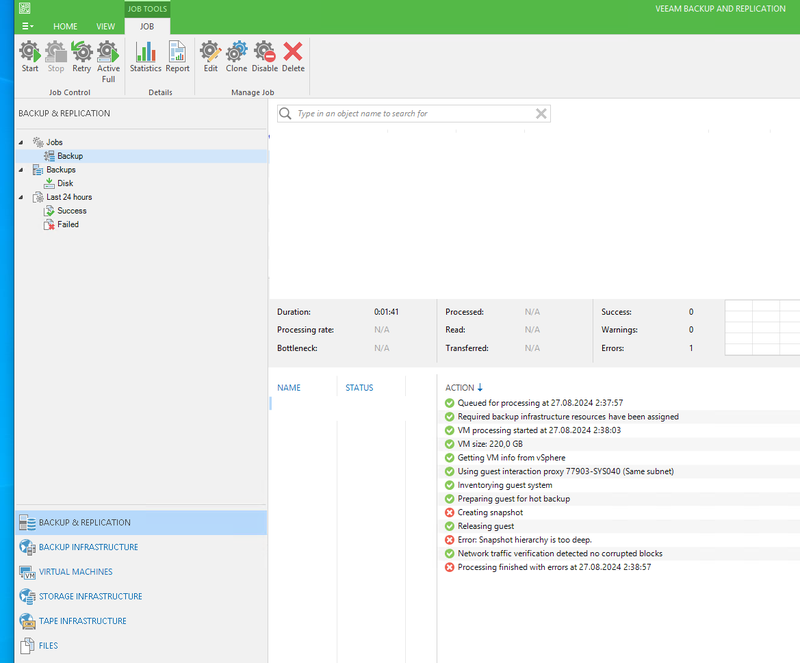This screenshot has width=800, height=663.
Task: Disable the selected job
Action: (265, 56)
